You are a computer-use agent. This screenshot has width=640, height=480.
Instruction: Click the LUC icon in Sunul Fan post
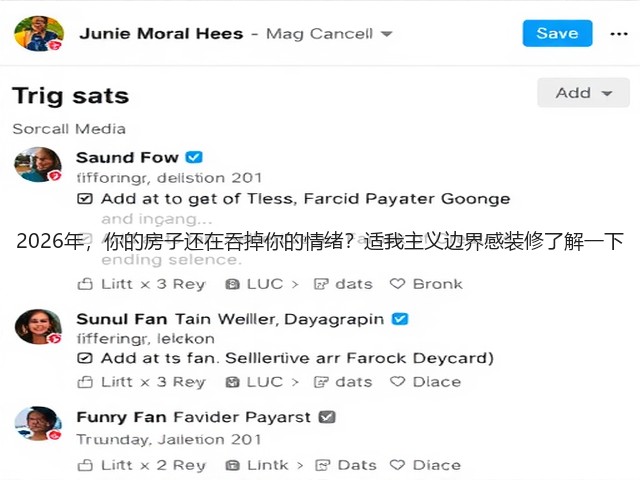(x=233, y=382)
